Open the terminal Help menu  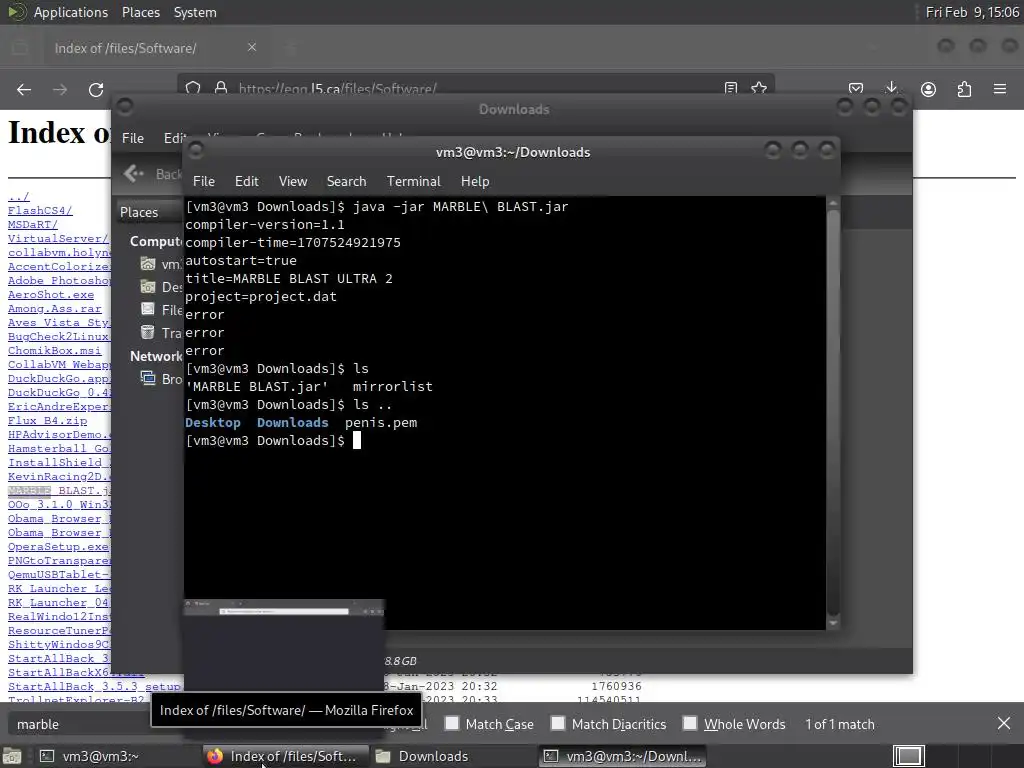[475, 182]
